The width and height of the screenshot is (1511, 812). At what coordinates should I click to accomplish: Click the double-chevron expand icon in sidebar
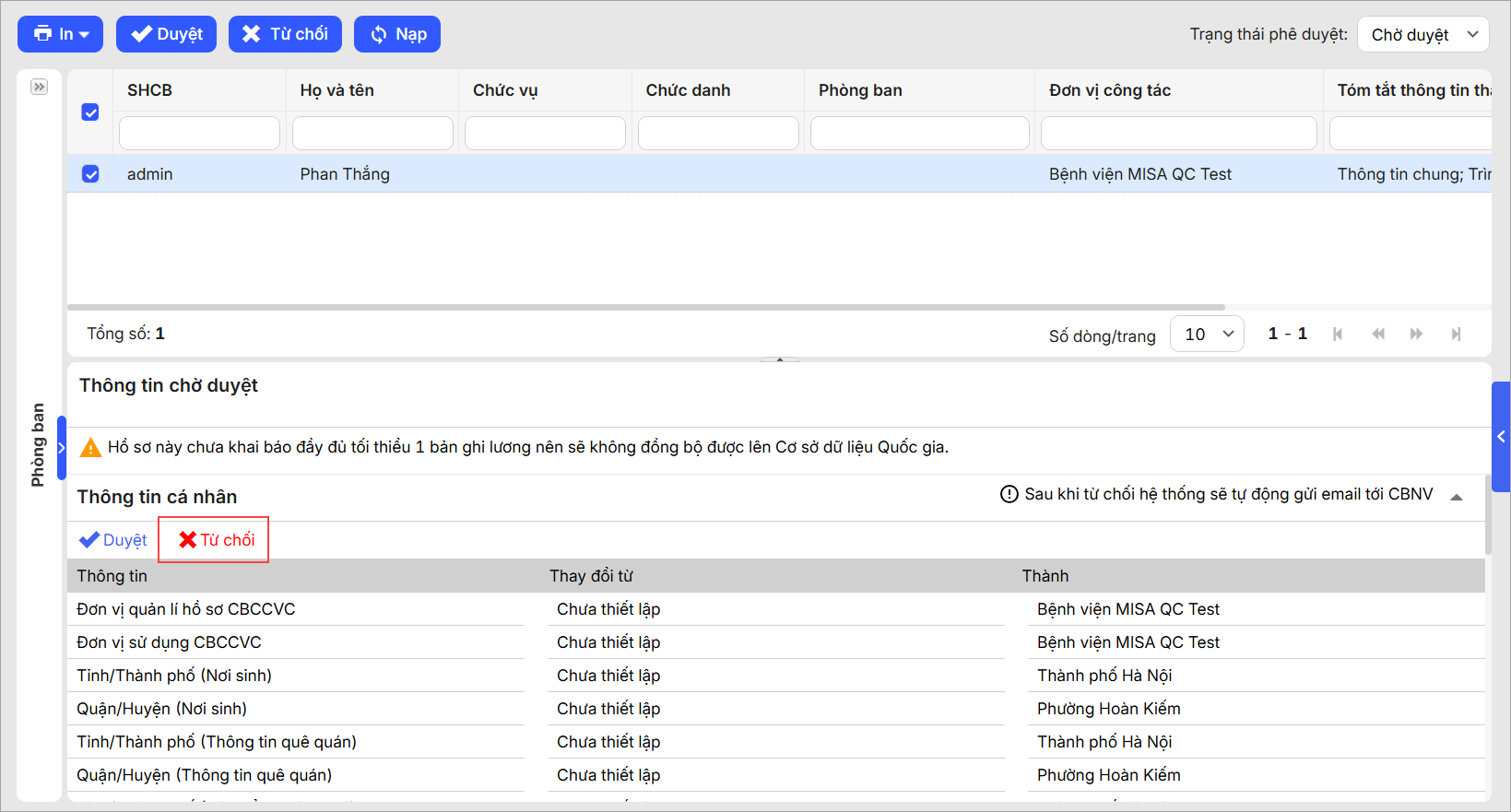coord(39,87)
